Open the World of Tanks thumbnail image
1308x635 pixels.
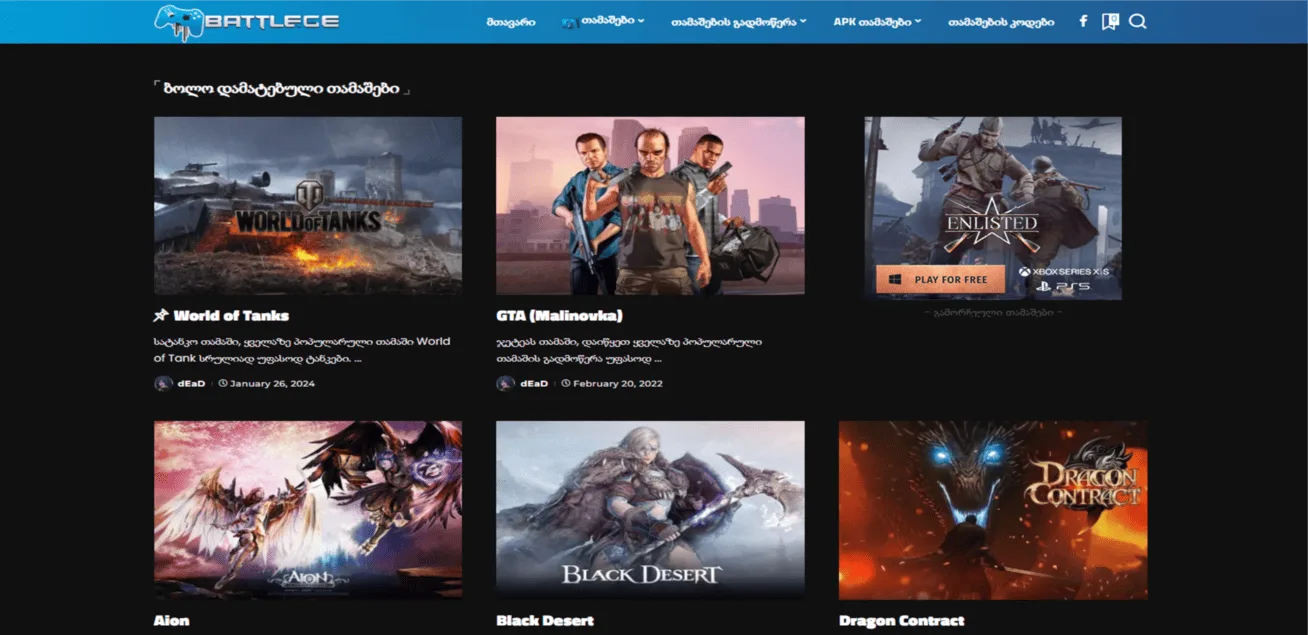[308, 205]
